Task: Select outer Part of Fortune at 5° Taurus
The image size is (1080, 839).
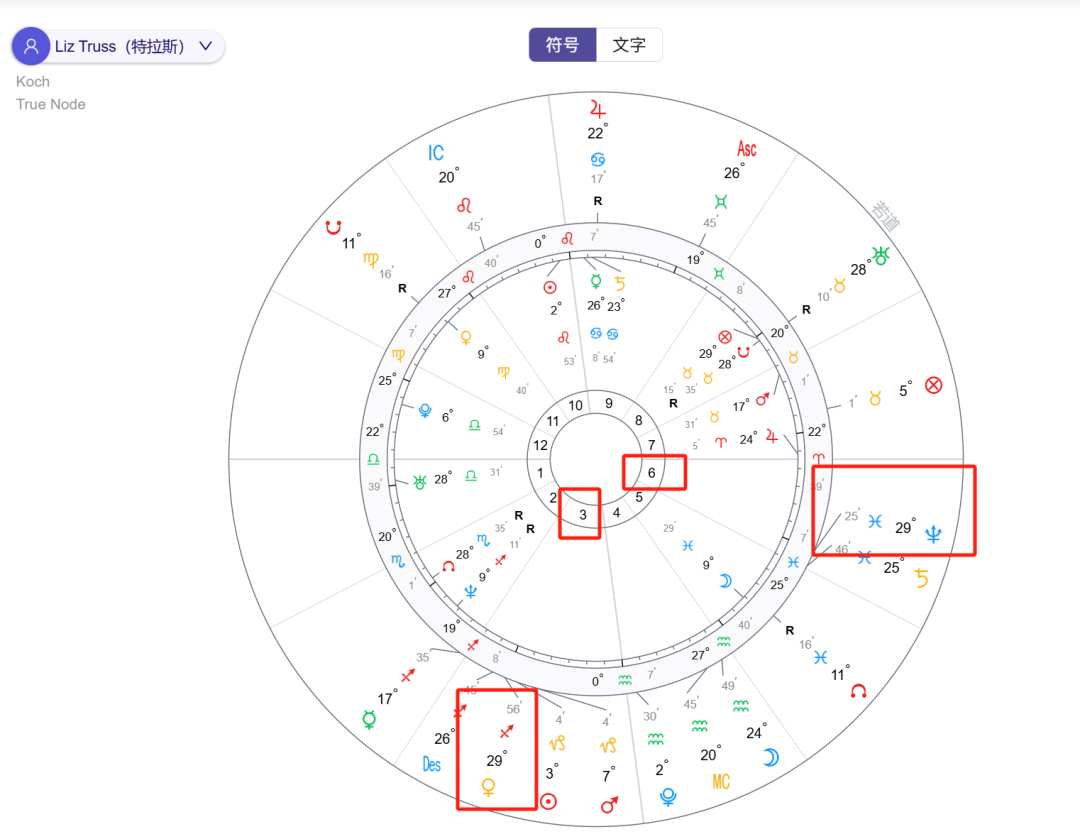Action: point(933,385)
